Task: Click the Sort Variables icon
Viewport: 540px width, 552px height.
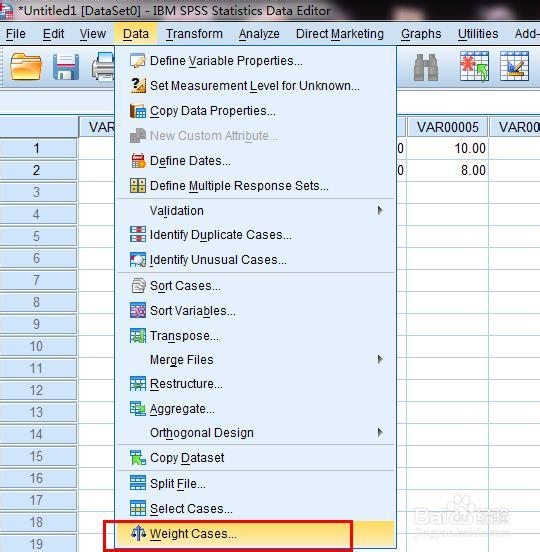Action: tap(138, 310)
